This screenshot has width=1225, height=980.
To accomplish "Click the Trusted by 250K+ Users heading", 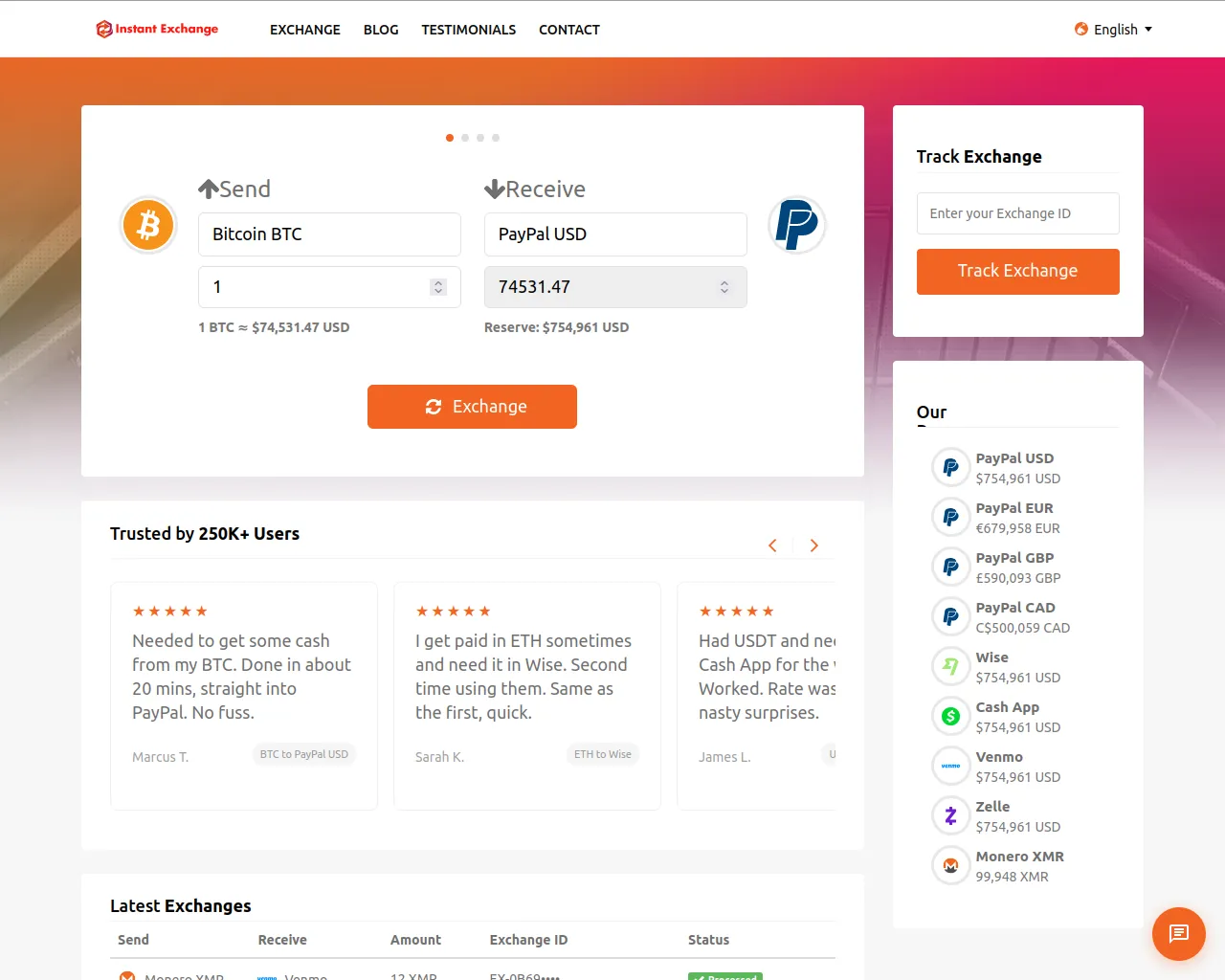I will pyautogui.click(x=205, y=534).
